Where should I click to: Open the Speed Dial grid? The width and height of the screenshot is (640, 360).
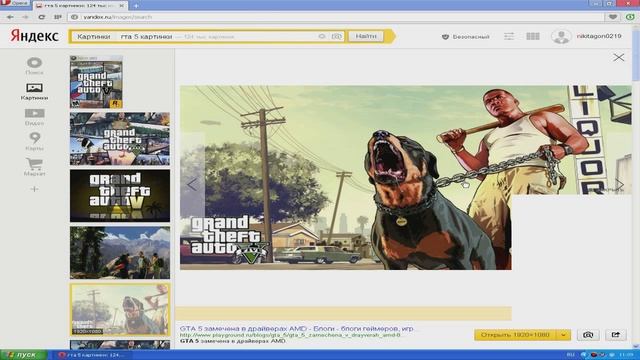click(58, 17)
